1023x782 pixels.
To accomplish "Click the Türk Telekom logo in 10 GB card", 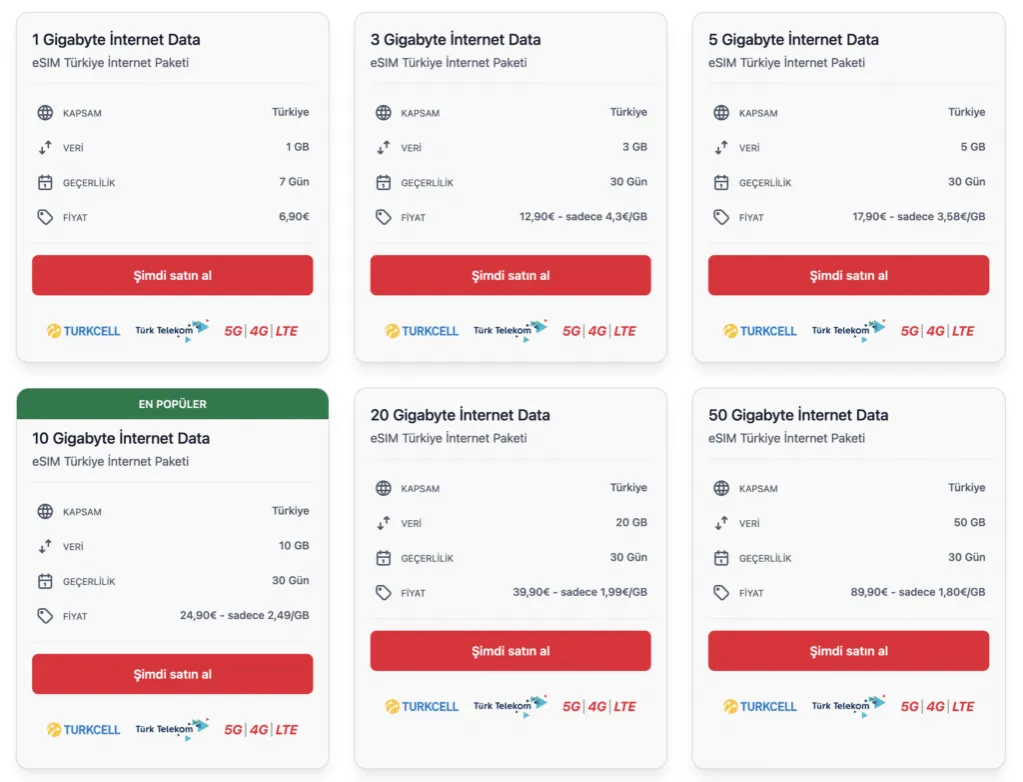I will click(172, 729).
